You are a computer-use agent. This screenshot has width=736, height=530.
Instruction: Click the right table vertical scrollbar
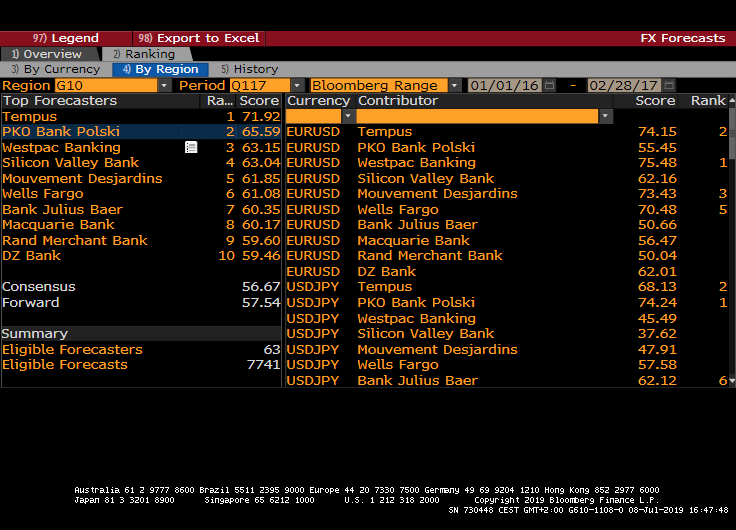(732, 250)
